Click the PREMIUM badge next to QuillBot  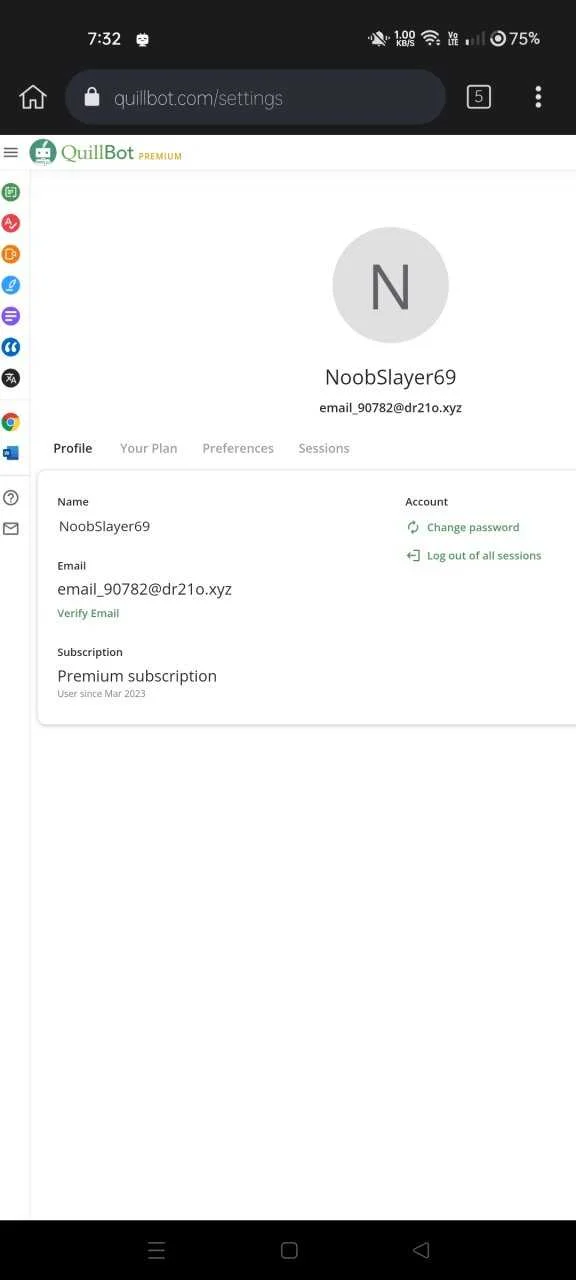(x=160, y=156)
